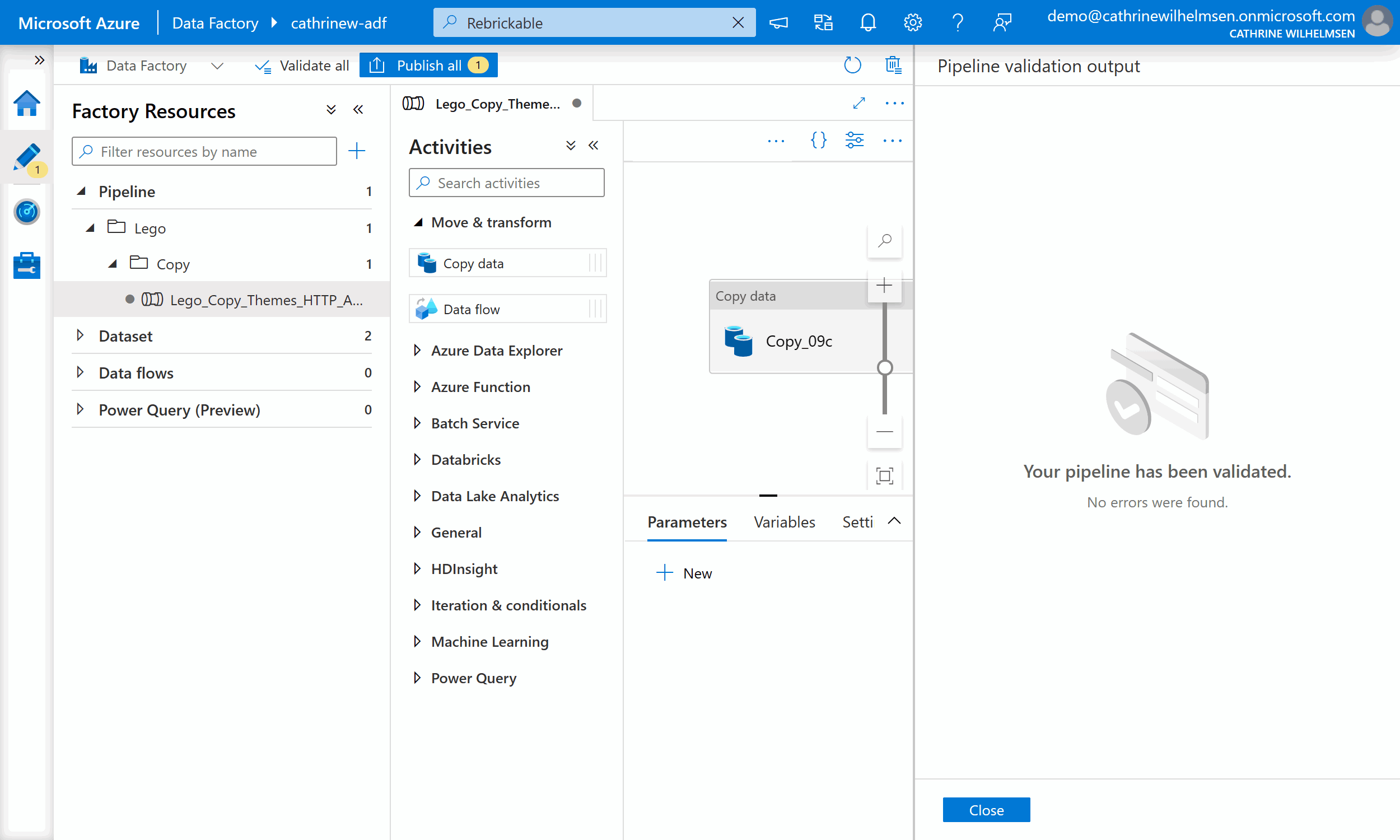Image resolution: width=1400 pixels, height=840 pixels.
Task: Open the Manage toolbox icon in sidebar
Action: (x=26, y=265)
